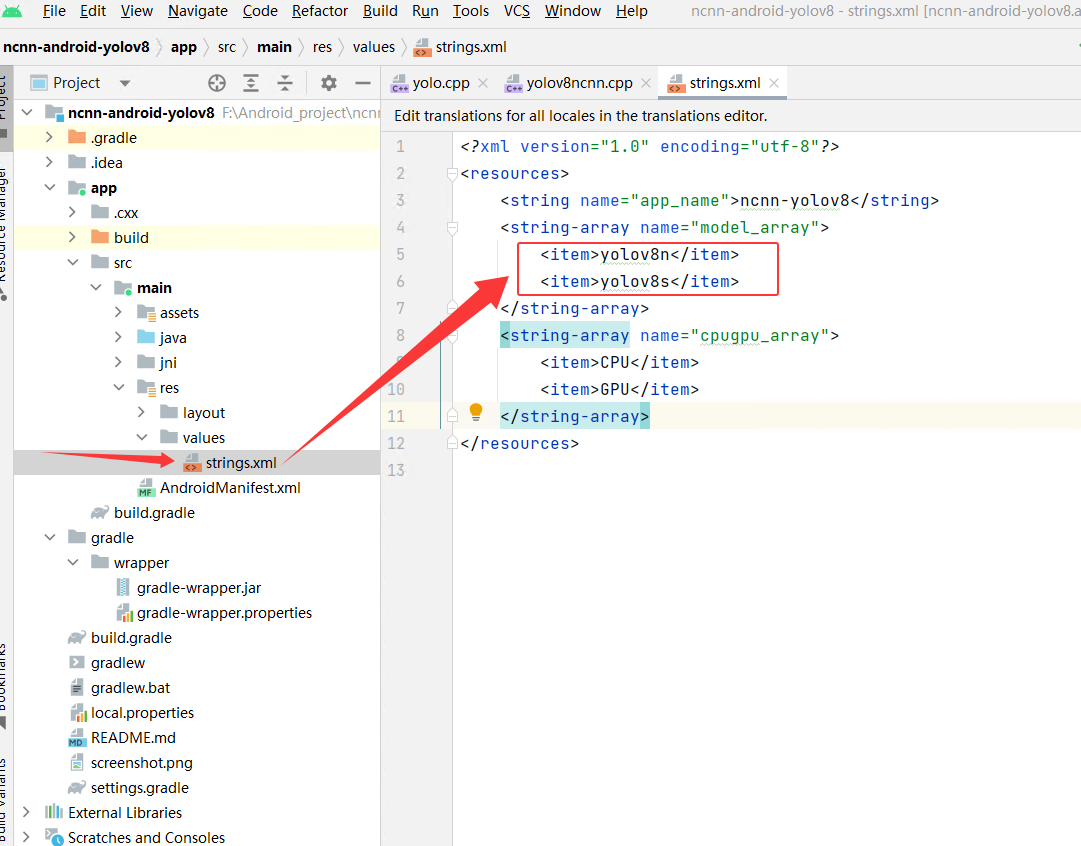
Task: Expand the .cxx folder
Action: [x=72, y=212]
